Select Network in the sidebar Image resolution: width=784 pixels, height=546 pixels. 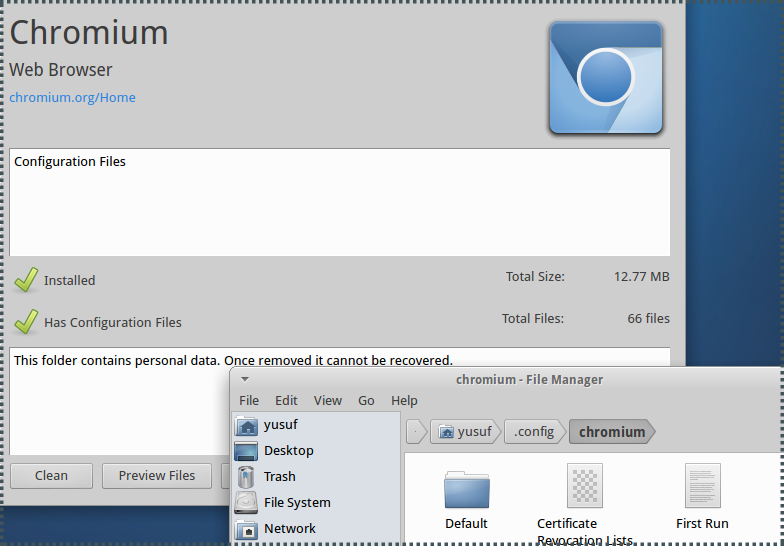[316, 529]
